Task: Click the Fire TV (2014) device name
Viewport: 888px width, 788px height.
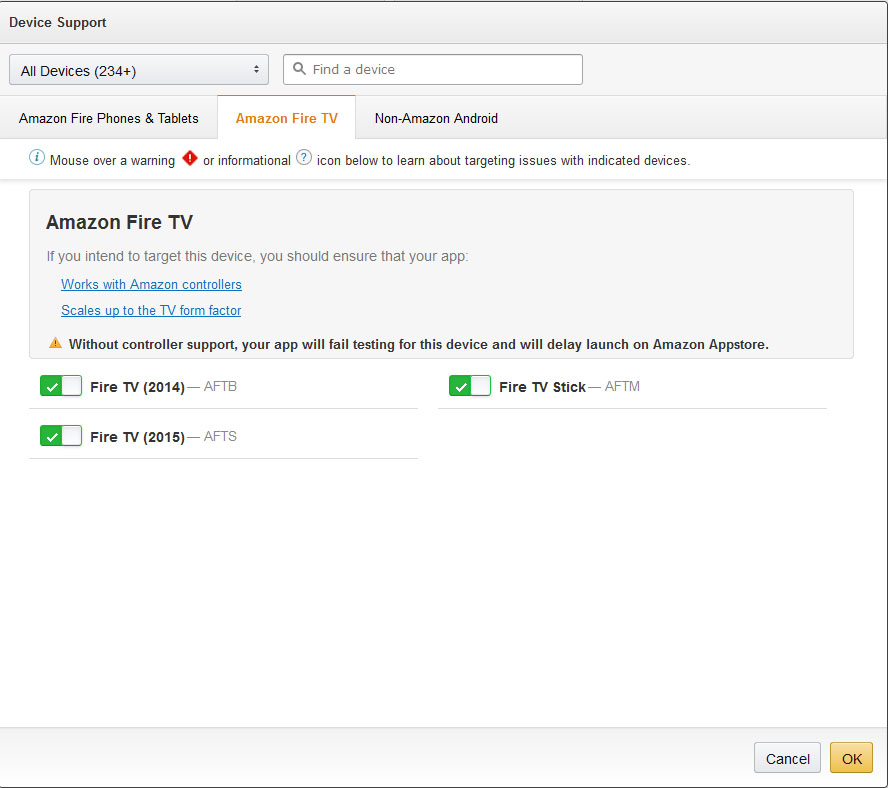Action: [x=138, y=387]
